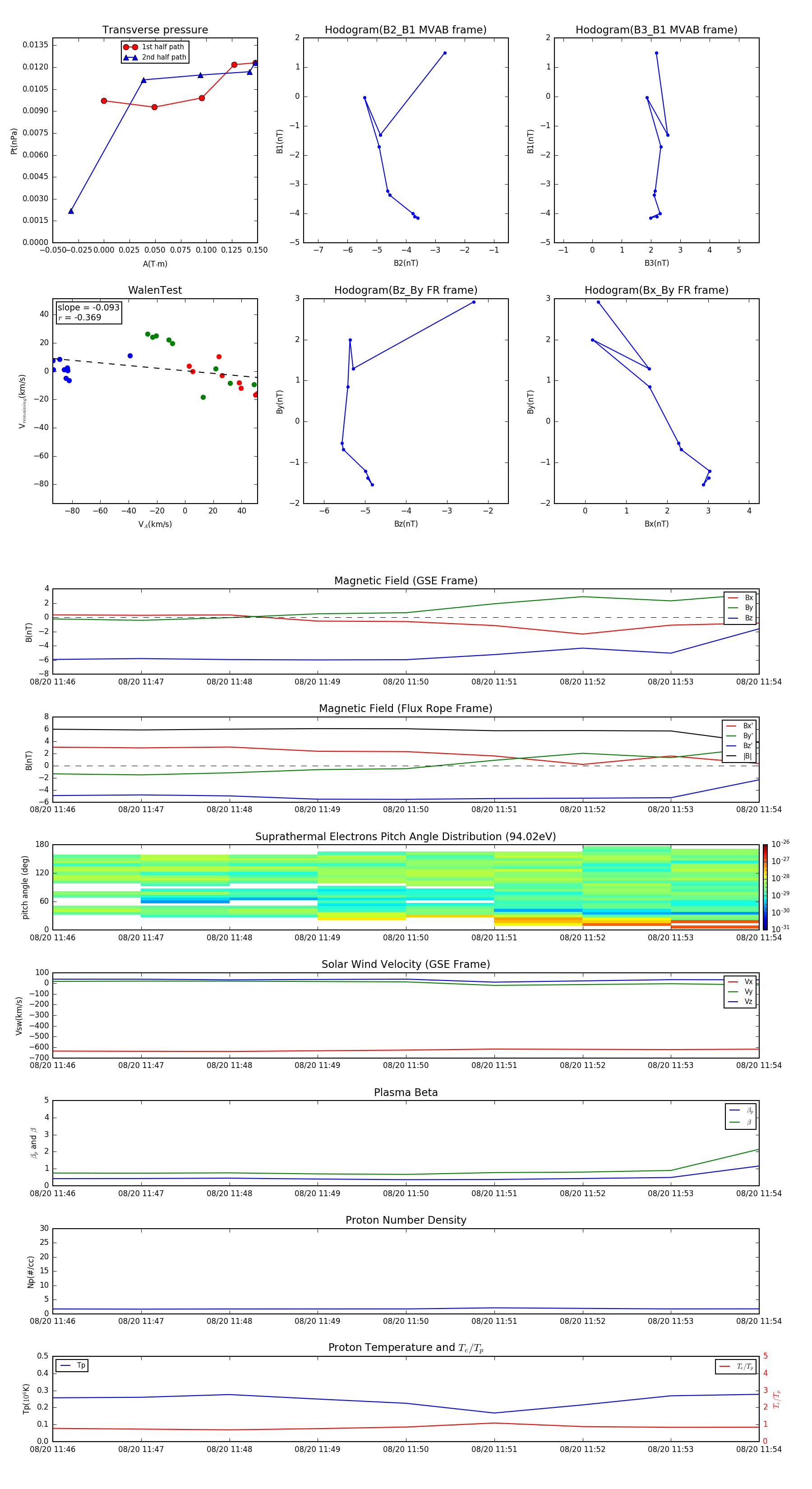812x1489 pixels.
Task: Select the "r = -0.369" annotation text
Action: pos(80,317)
